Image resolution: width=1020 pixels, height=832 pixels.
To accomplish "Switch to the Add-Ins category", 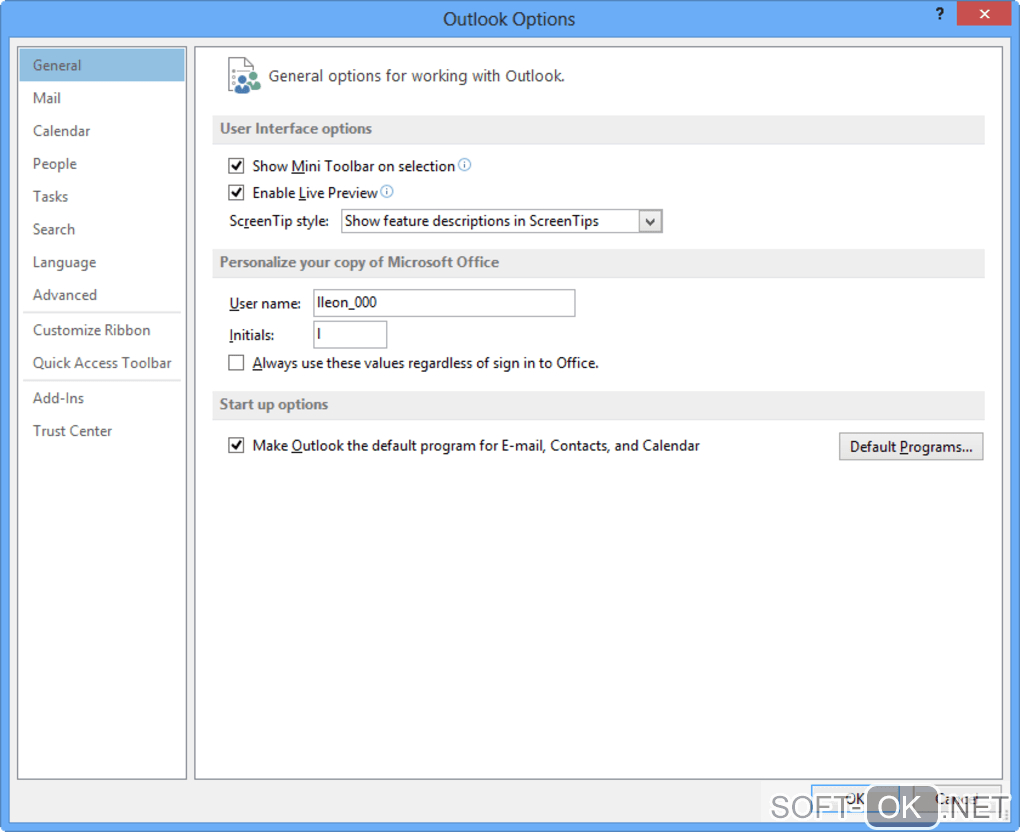I will 102,398.
